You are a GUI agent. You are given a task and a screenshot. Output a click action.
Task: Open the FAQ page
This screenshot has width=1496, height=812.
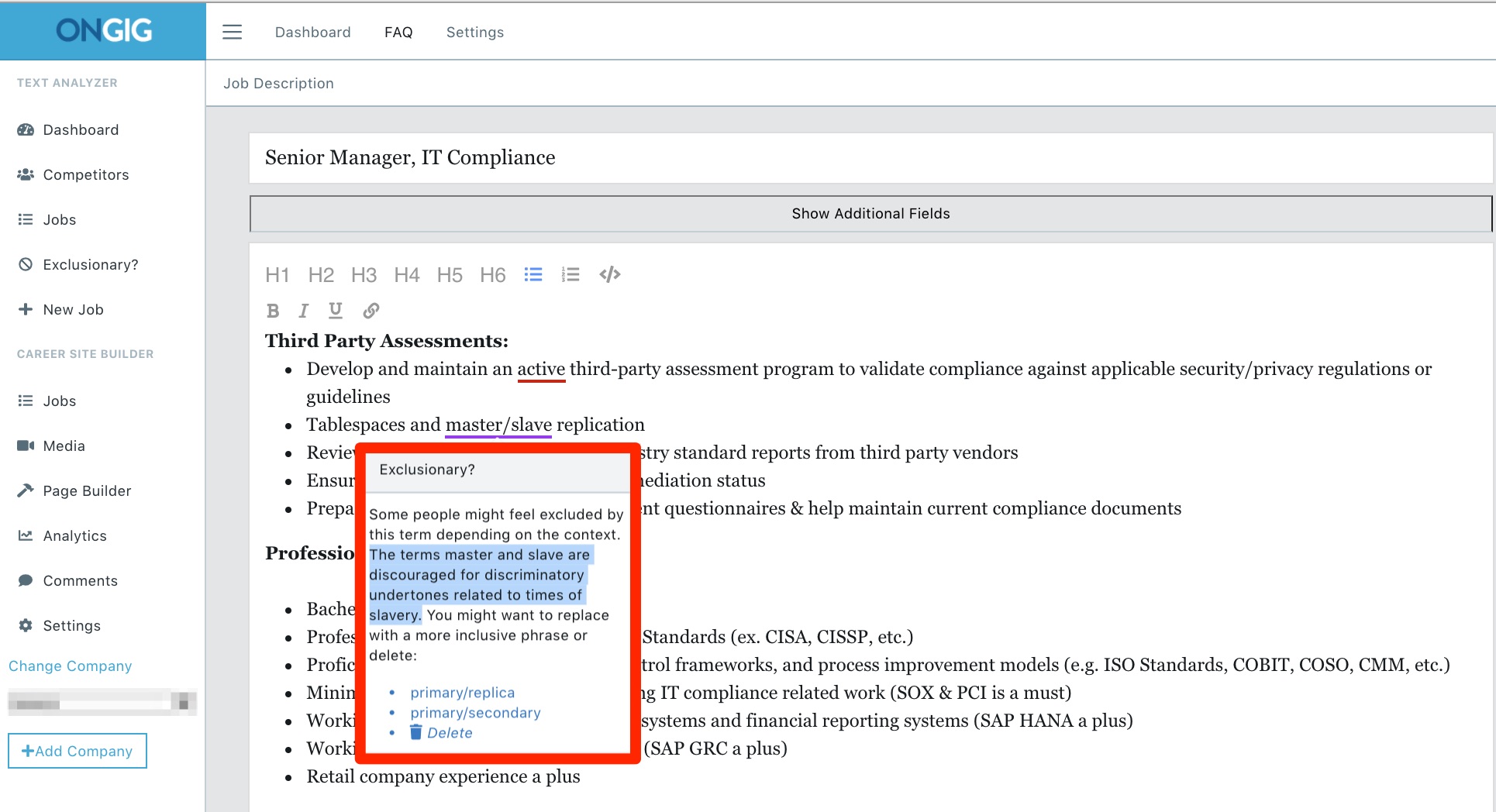point(398,32)
